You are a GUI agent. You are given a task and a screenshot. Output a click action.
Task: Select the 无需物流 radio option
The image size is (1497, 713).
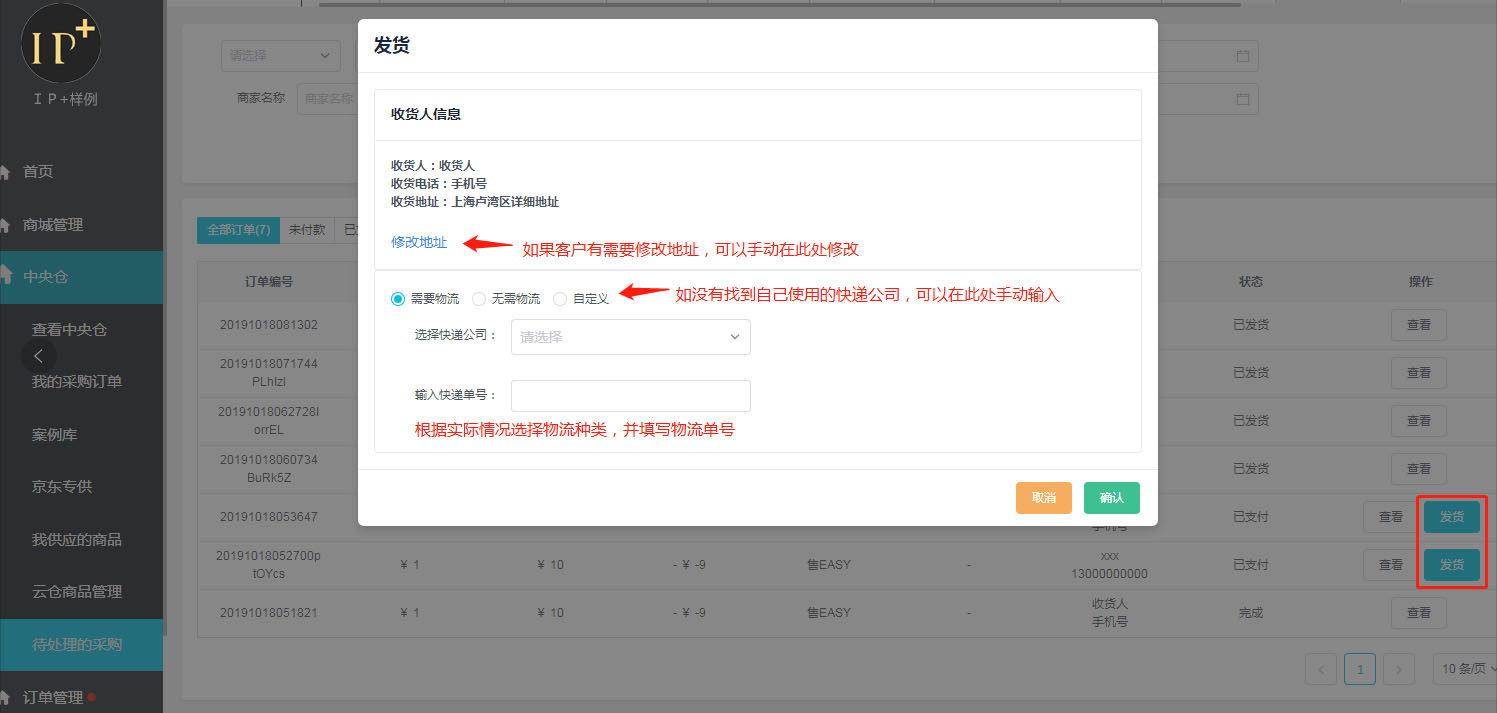pyautogui.click(x=479, y=299)
